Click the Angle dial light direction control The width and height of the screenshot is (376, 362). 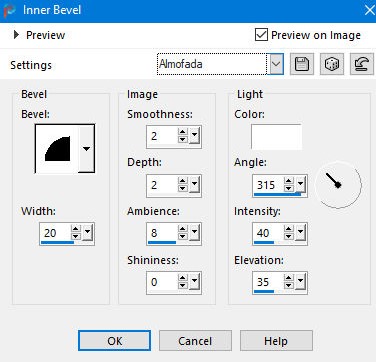(x=338, y=184)
